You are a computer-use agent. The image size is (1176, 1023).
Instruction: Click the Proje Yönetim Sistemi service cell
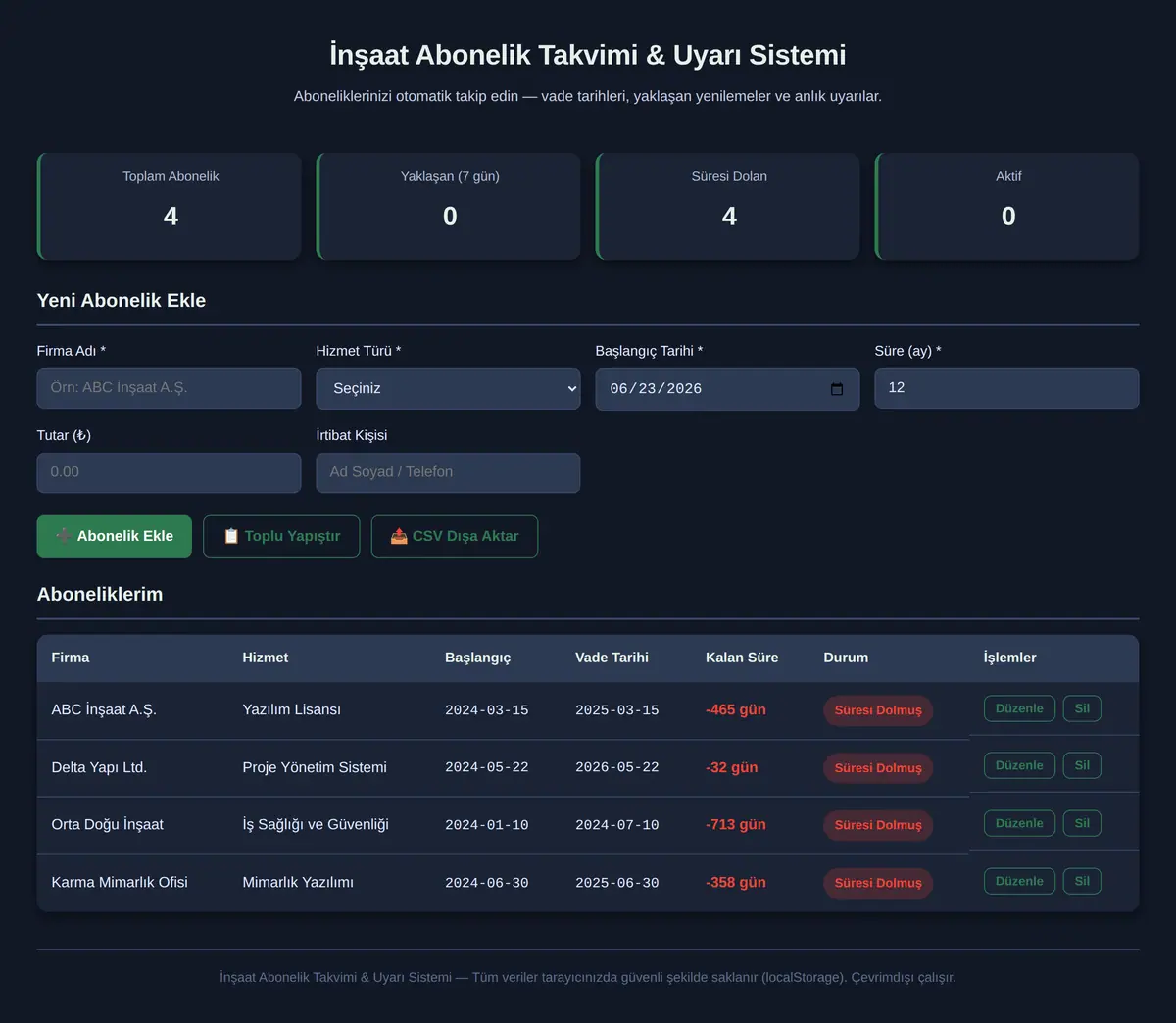[x=315, y=767]
